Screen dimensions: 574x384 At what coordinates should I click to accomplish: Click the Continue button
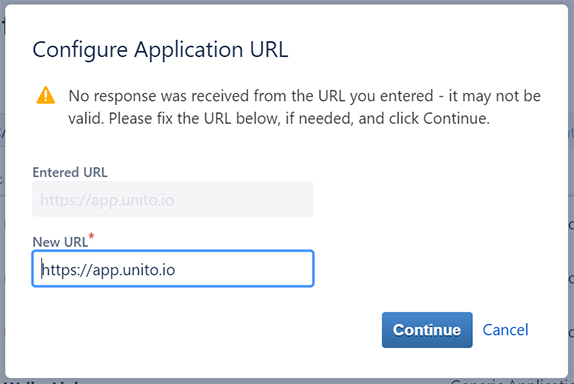coord(427,330)
